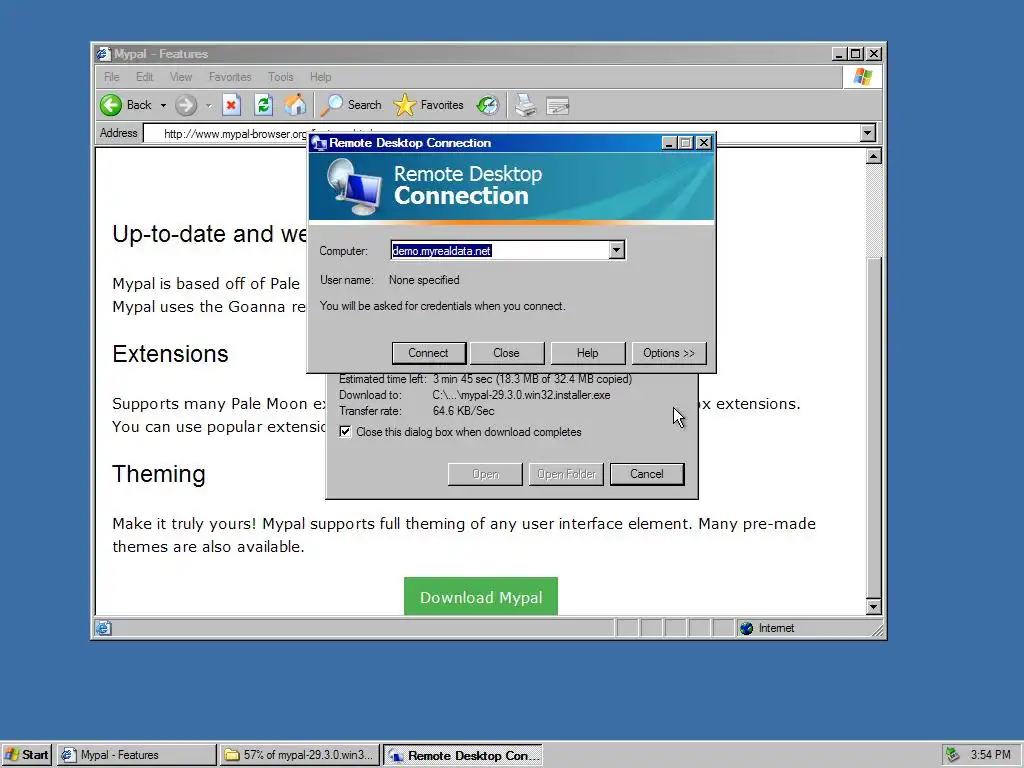
Task: Toggle Close this dialog box when download completes
Action: pos(345,432)
